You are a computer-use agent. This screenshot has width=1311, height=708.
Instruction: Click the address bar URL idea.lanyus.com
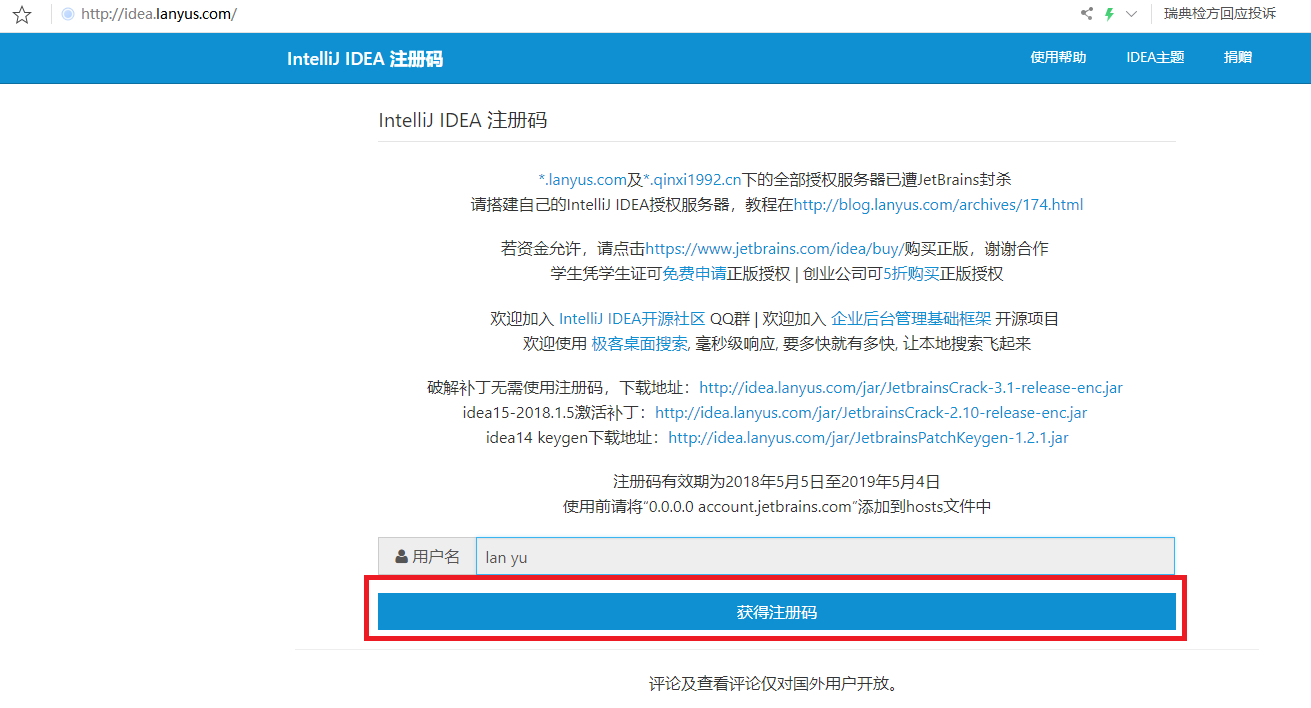coord(159,15)
